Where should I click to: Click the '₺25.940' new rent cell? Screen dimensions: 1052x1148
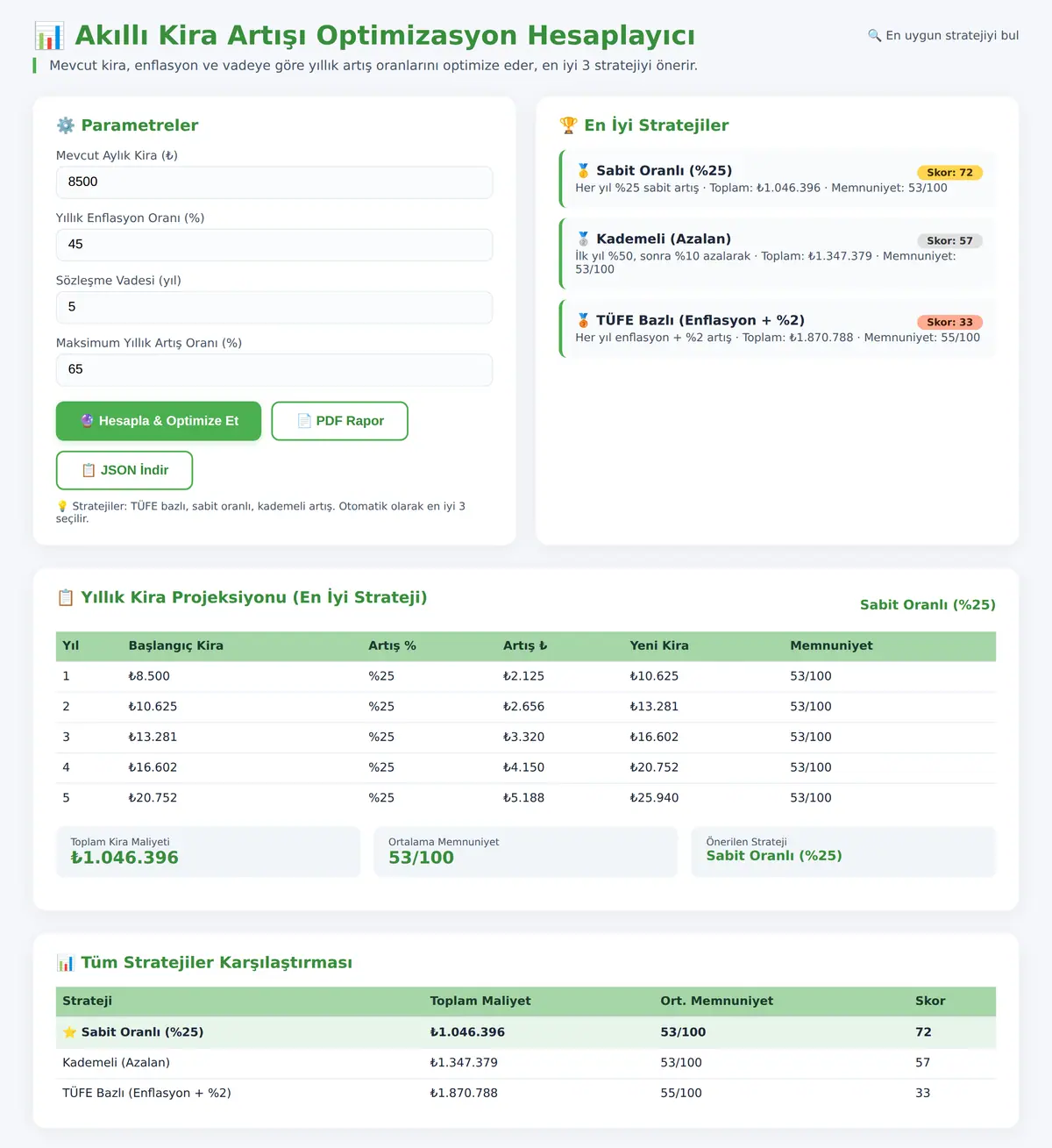[x=654, y=798]
